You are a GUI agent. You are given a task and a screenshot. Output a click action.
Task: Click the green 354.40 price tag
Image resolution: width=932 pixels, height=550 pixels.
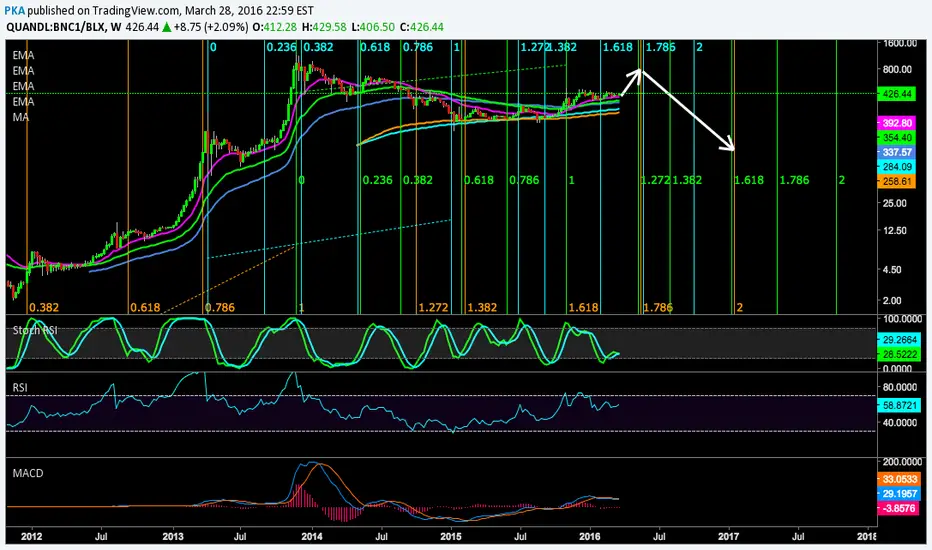pos(896,137)
